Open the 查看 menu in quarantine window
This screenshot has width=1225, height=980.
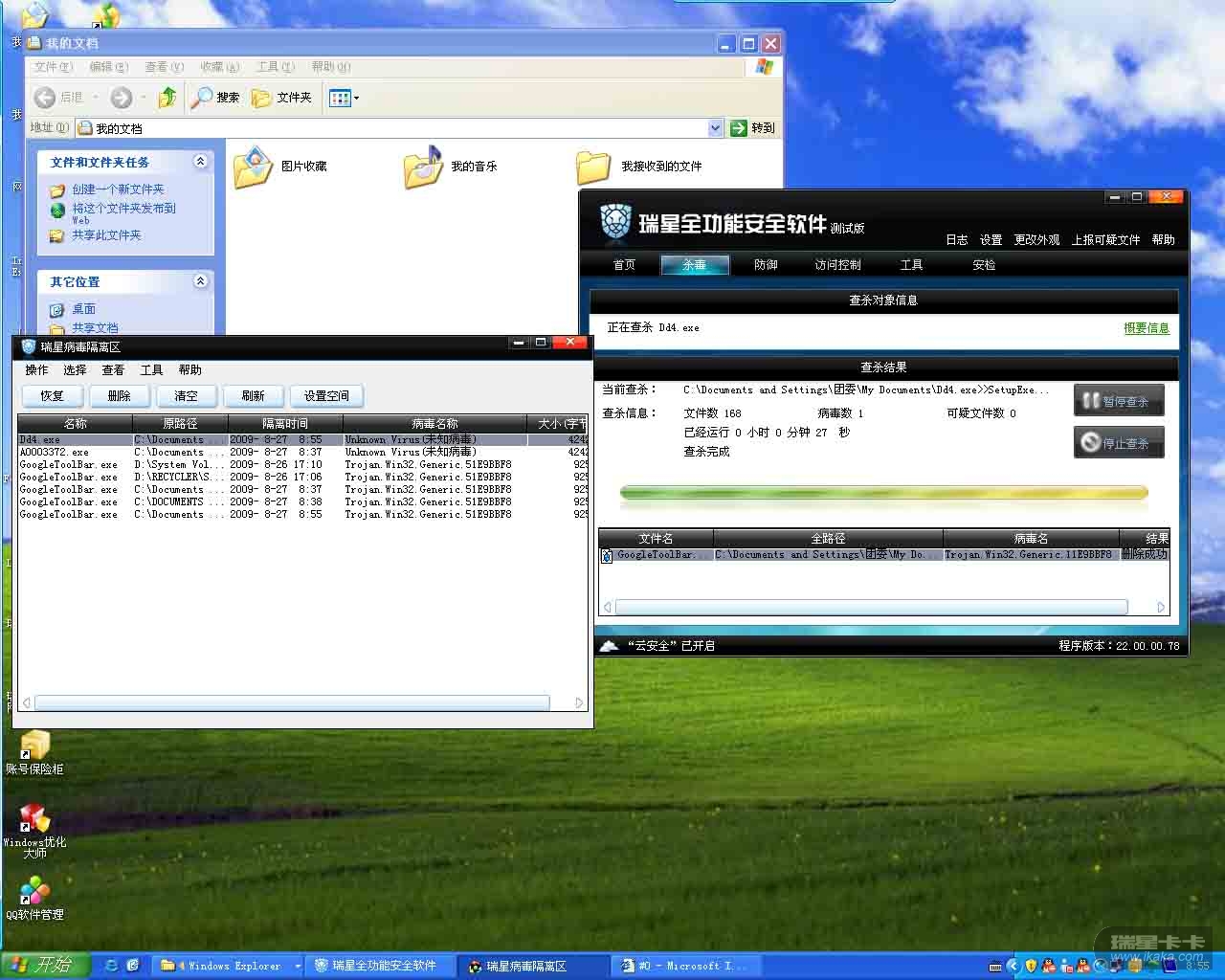point(113,370)
